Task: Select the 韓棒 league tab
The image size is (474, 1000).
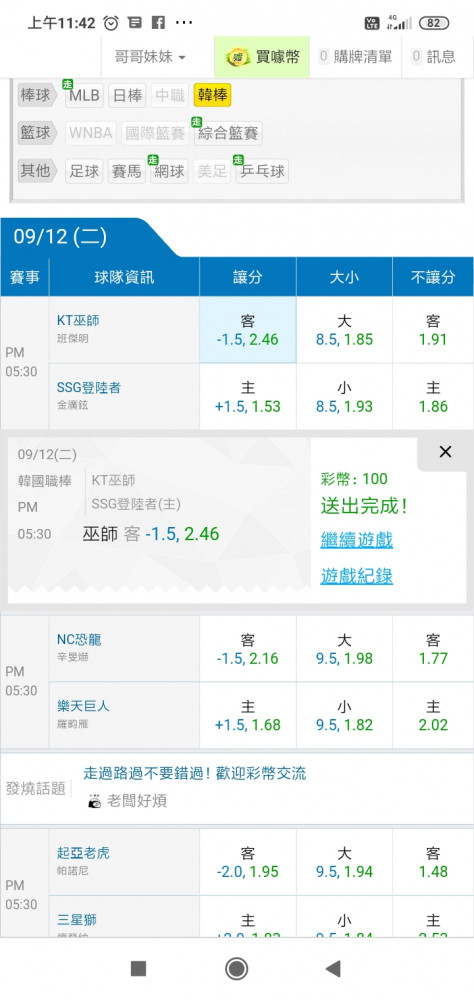Action: (x=212, y=96)
